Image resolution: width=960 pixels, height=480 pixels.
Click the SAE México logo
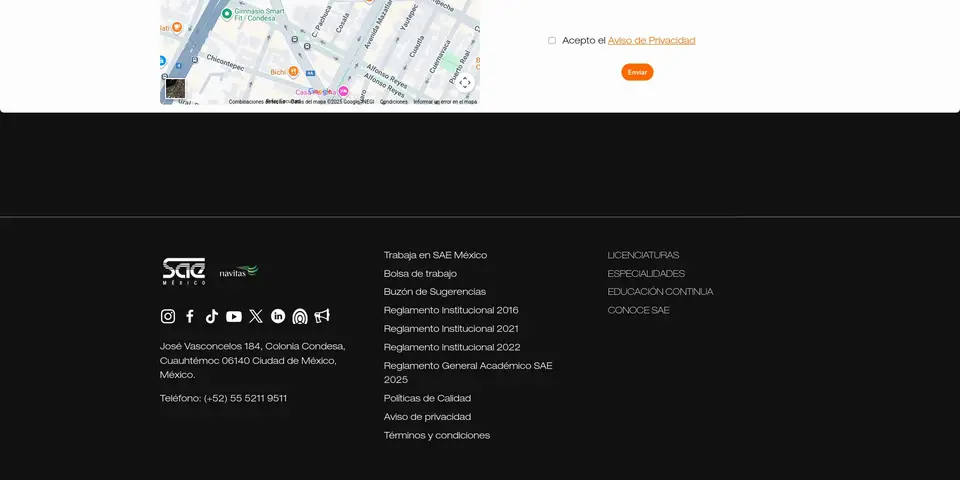click(184, 271)
